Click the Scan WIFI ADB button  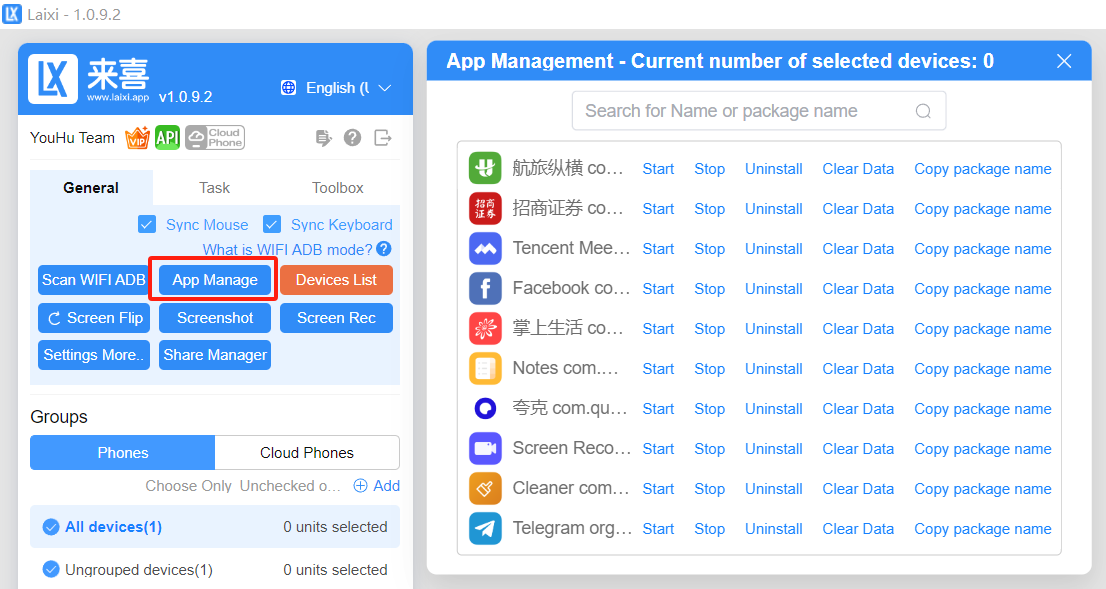click(94, 280)
